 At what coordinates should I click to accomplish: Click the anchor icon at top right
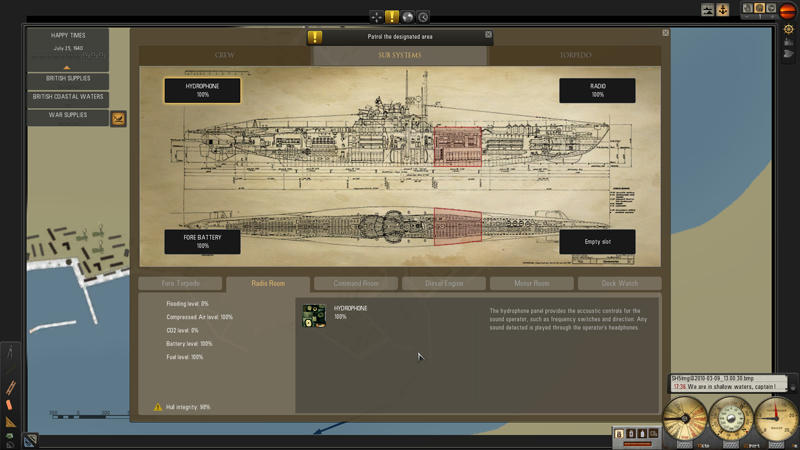(723, 10)
